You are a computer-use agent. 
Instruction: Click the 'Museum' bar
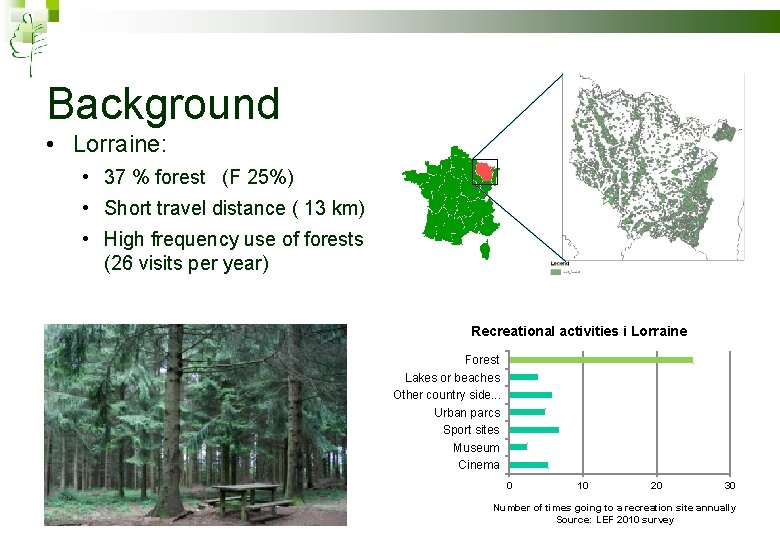point(518,447)
